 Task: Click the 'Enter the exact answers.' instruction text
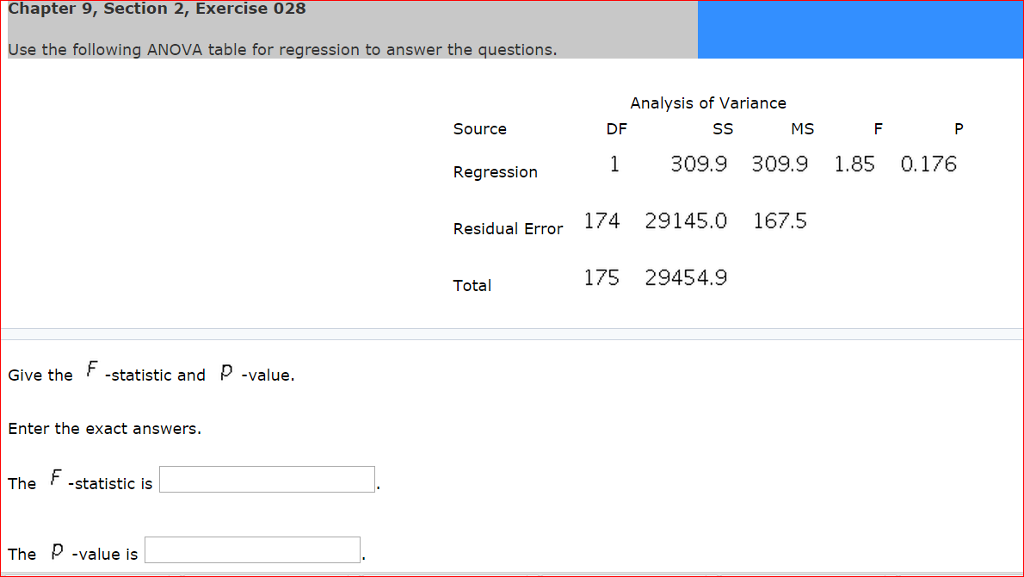[x=105, y=429]
